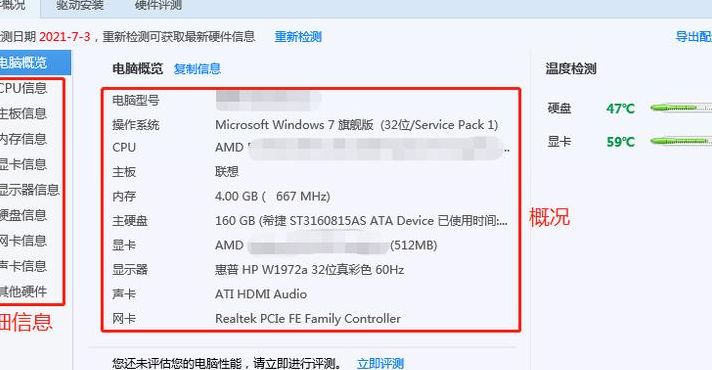Click the Microsoft Windows 7 operating system entry

(x=356, y=125)
